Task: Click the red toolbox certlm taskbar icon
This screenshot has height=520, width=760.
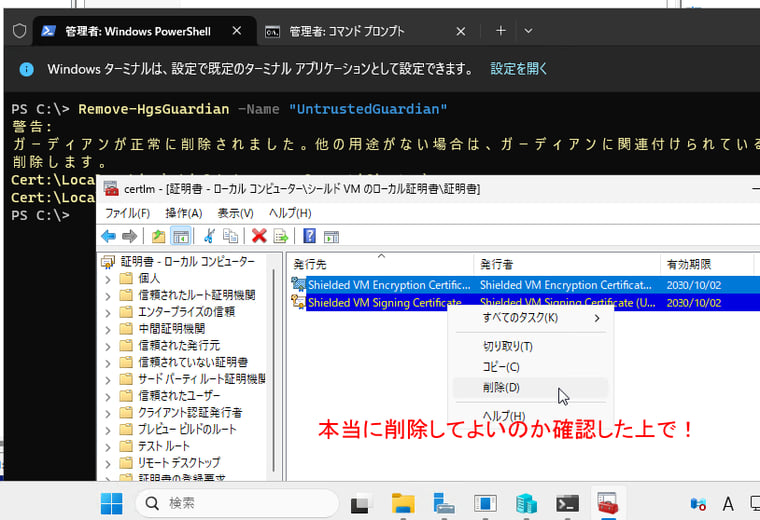Action: pyautogui.click(x=608, y=504)
